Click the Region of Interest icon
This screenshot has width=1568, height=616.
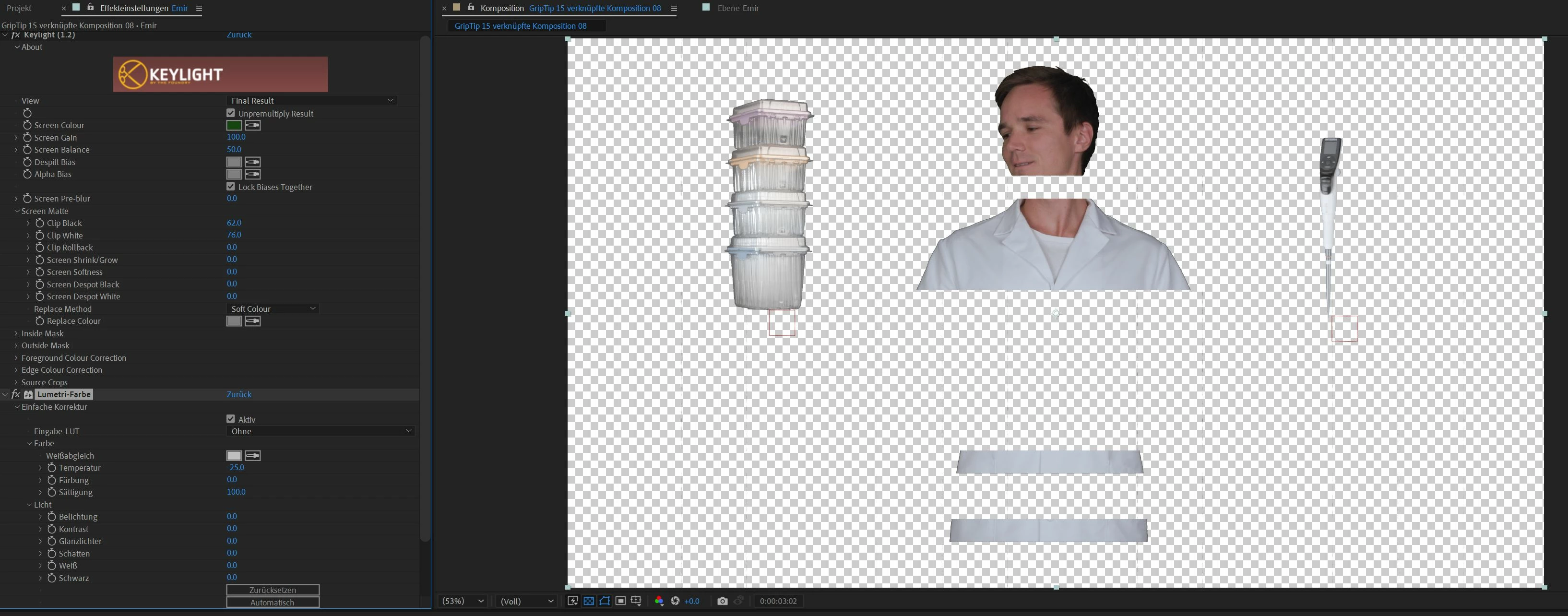pos(620,601)
